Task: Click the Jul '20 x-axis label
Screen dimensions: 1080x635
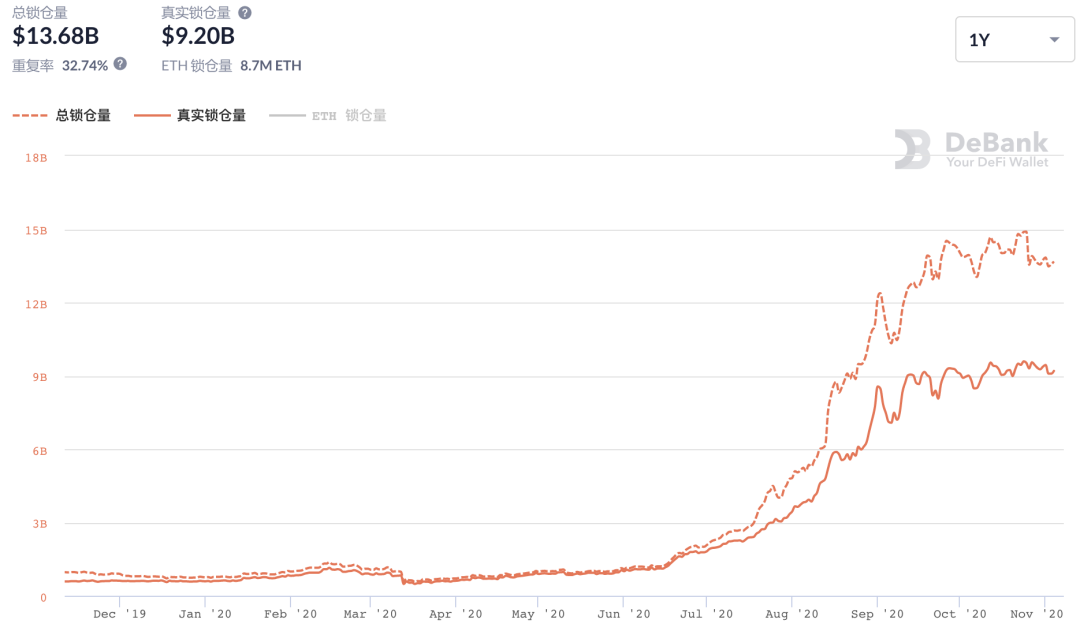Action: click(706, 614)
